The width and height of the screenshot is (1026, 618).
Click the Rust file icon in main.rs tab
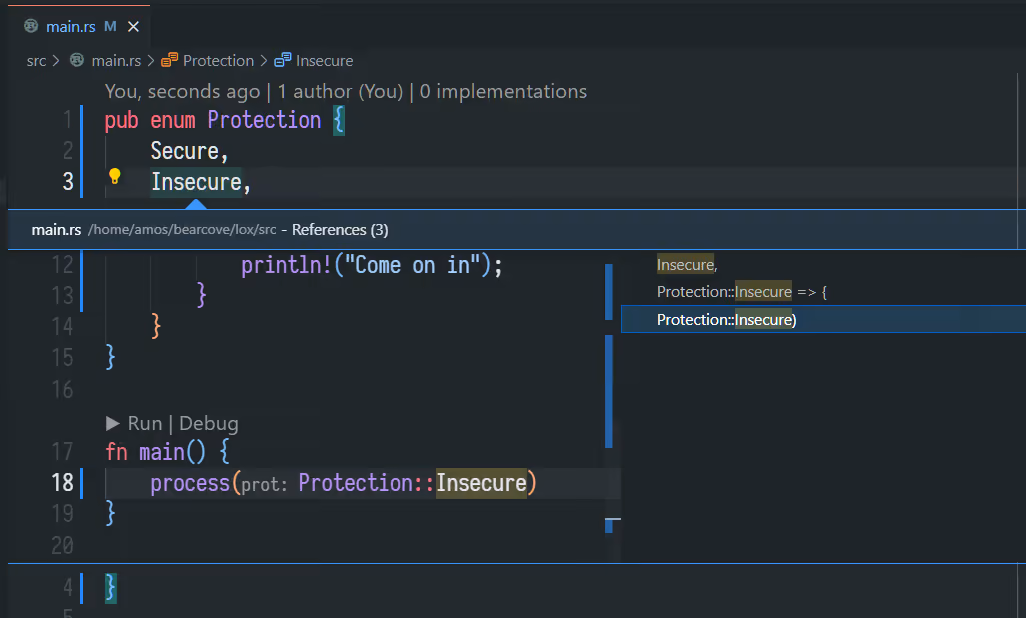point(31,26)
